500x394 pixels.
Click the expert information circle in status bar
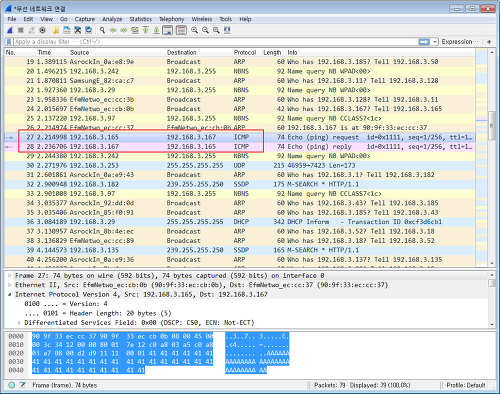[x=12, y=385]
